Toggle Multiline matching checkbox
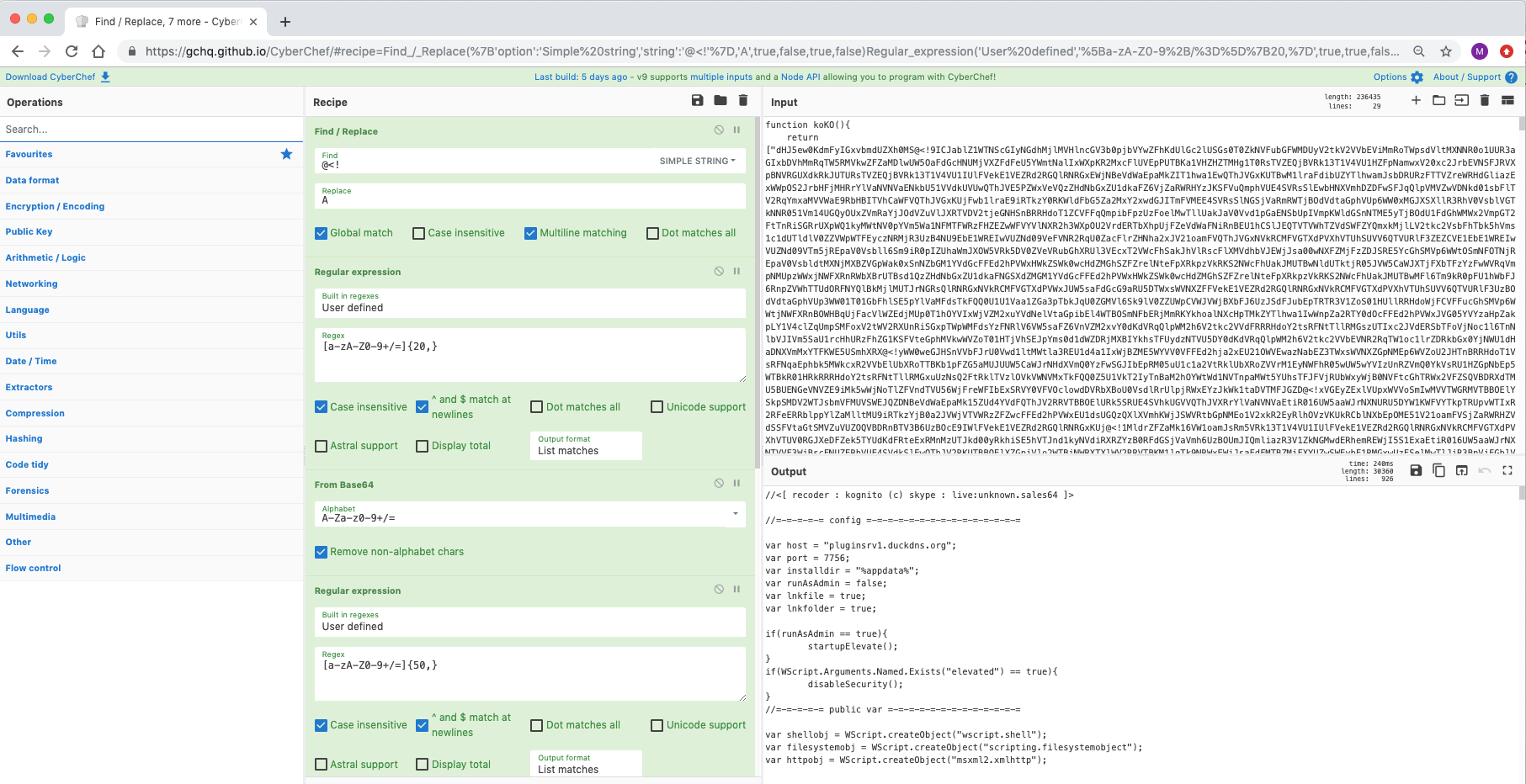Screen dimensions: 1526x784 (530, 233)
